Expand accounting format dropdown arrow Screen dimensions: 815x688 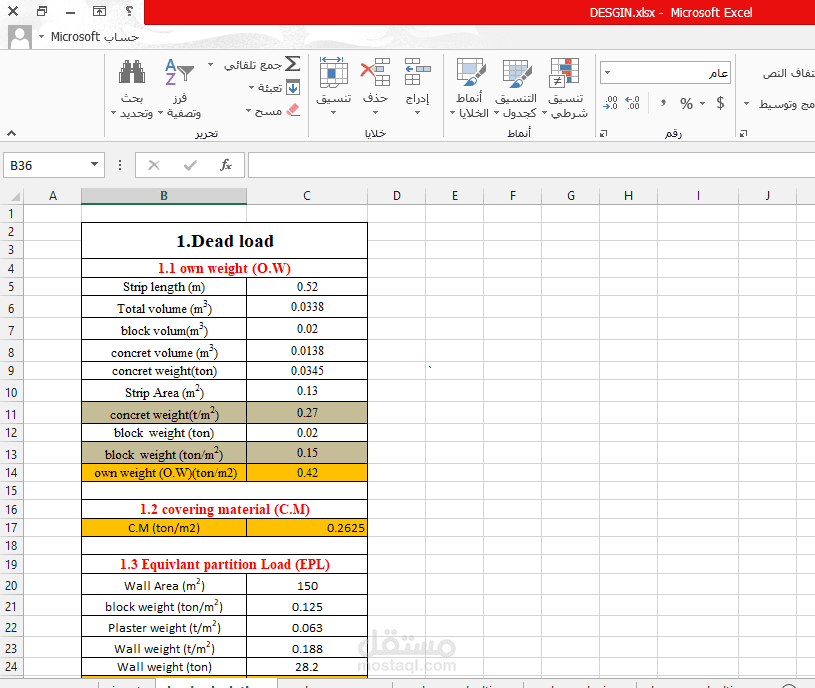(x=702, y=103)
